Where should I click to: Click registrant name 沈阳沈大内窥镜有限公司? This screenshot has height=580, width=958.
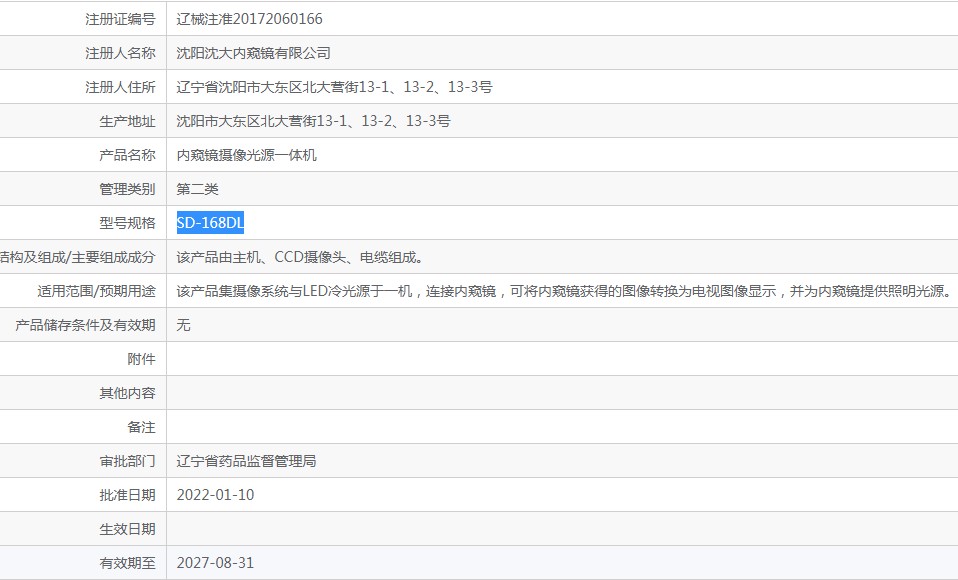point(254,53)
